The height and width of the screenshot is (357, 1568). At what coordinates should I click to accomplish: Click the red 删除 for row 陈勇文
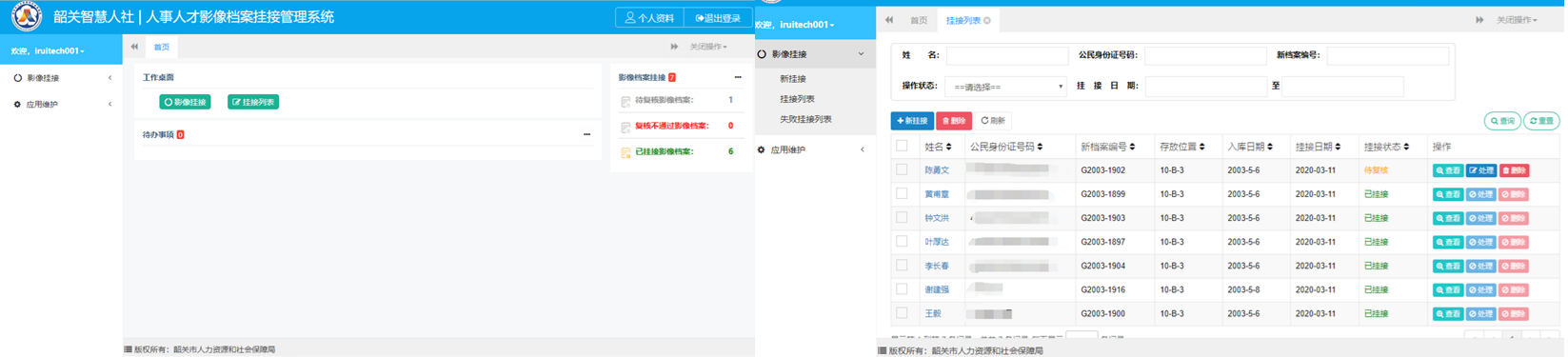[1515, 170]
